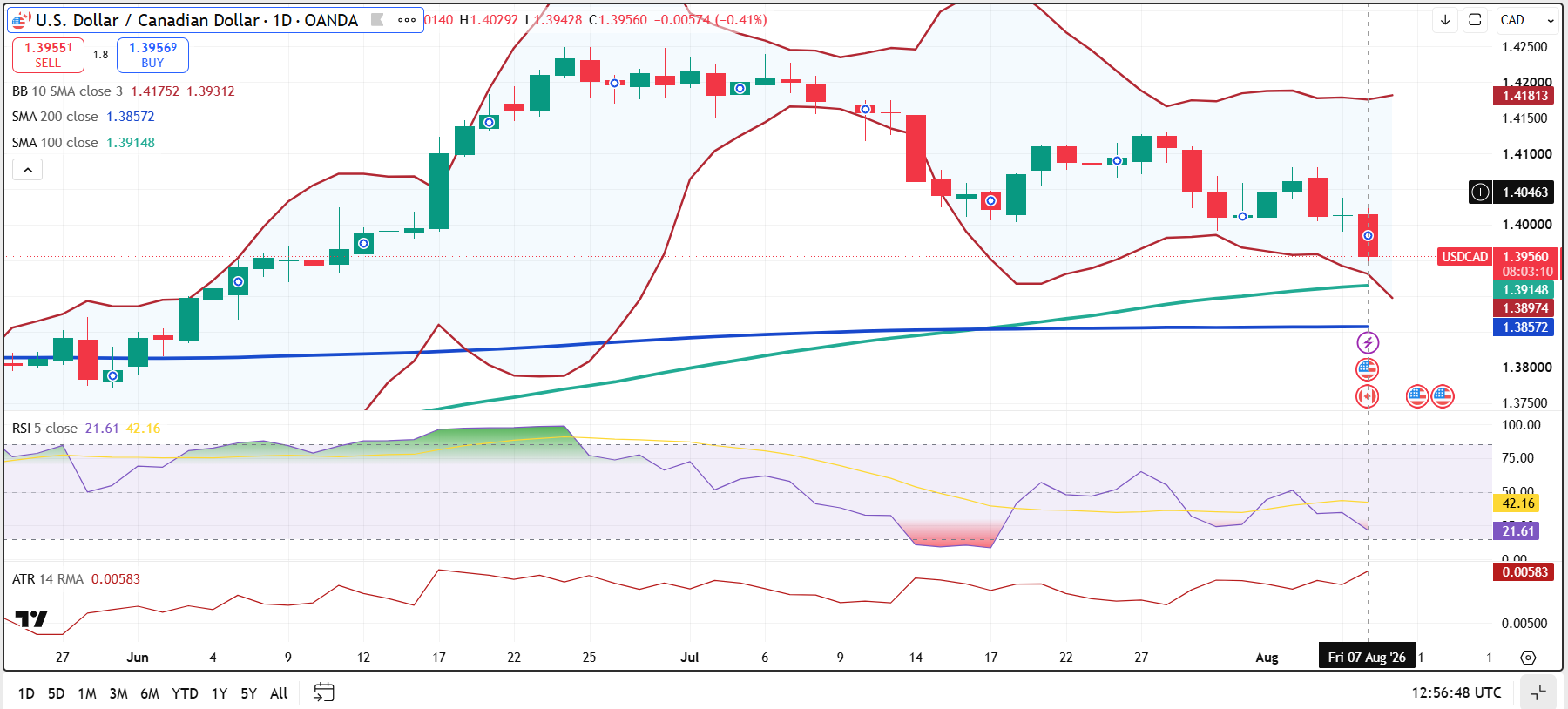This screenshot has height=709, width=1568.
Task: Open chart settings gear on the time axis
Action: (1528, 658)
